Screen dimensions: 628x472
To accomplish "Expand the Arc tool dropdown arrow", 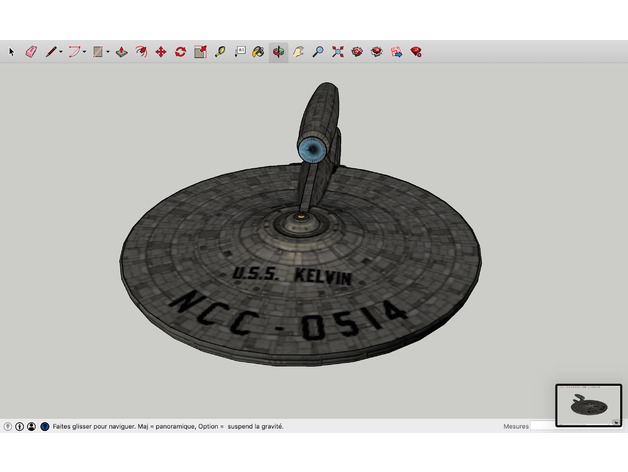I will pos(85,52).
